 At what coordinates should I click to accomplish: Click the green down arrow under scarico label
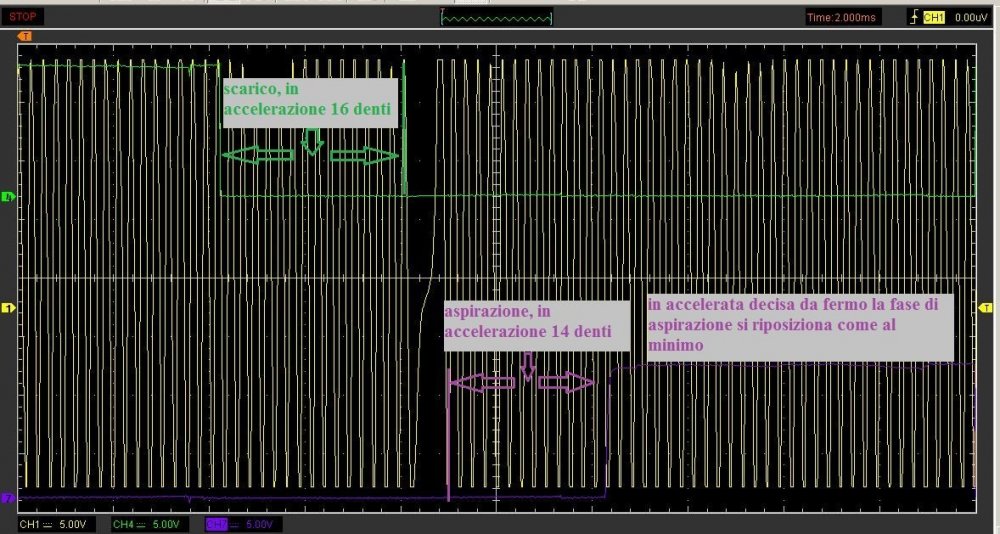(312, 141)
